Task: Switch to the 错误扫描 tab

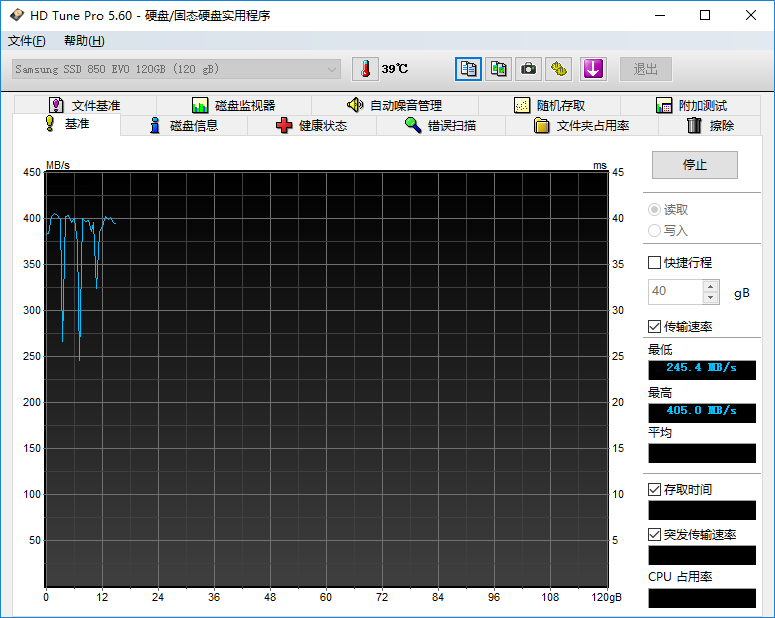Action: tap(441, 125)
